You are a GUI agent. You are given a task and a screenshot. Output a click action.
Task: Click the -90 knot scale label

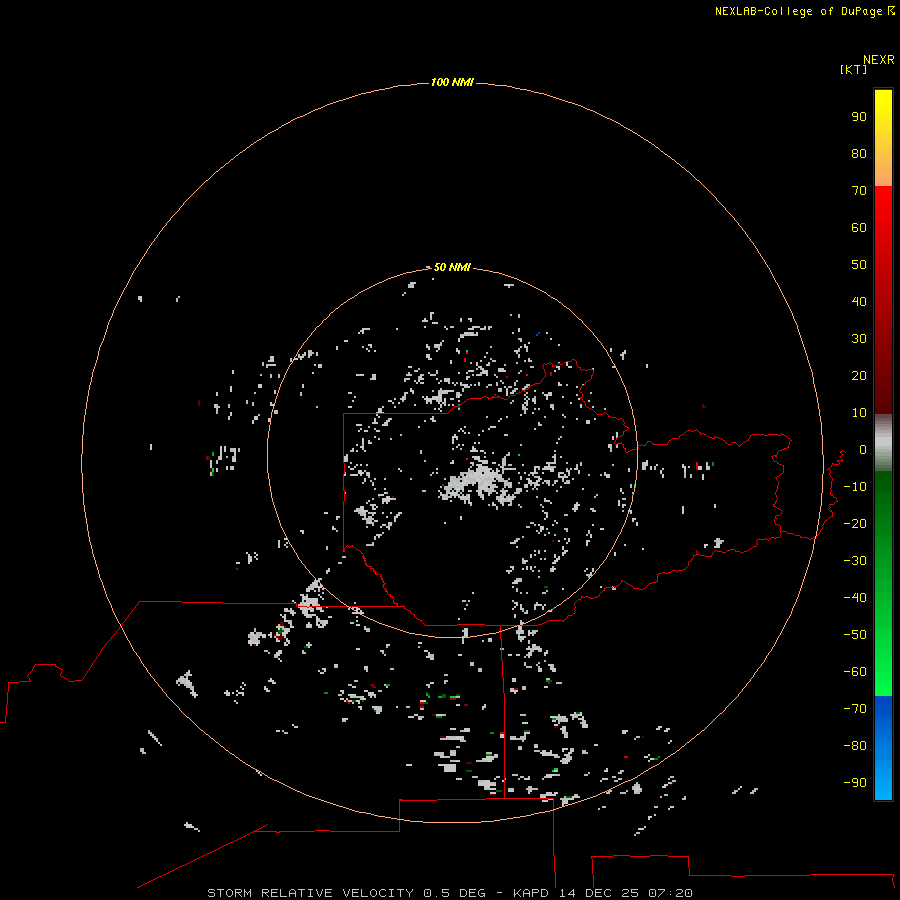click(855, 782)
